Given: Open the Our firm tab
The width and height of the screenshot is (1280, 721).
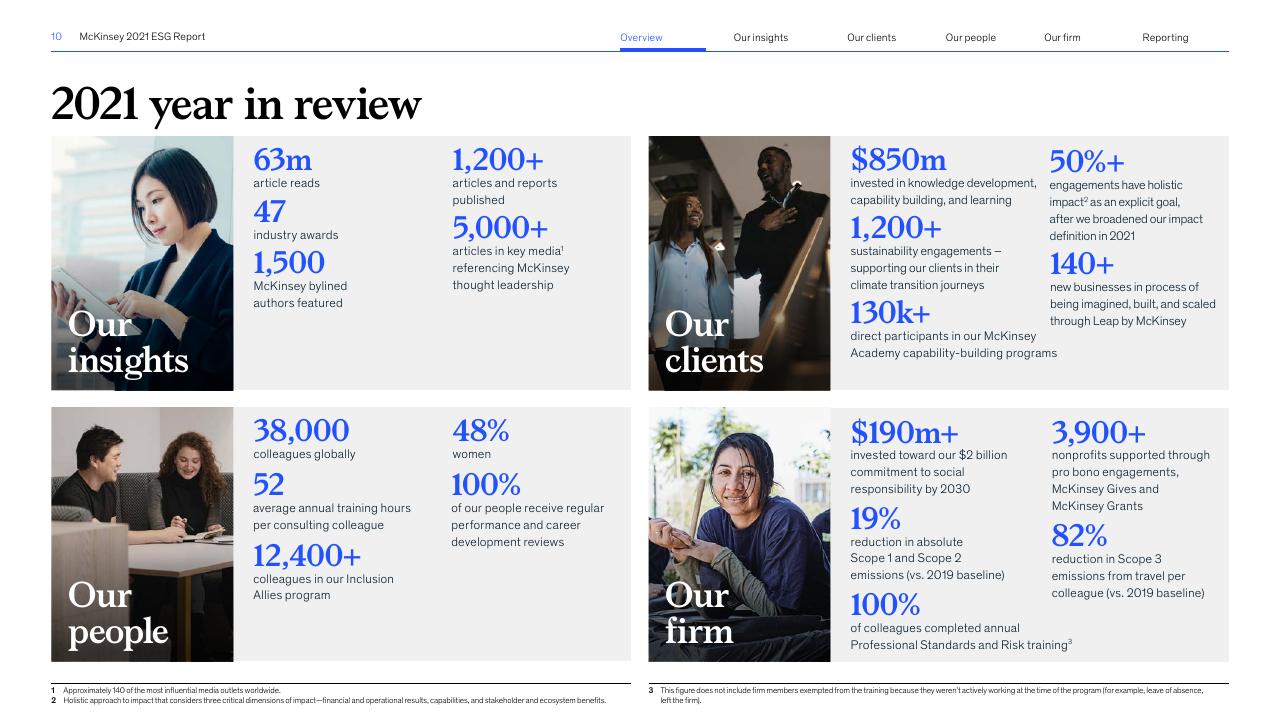Looking at the screenshot, I should (1062, 38).
